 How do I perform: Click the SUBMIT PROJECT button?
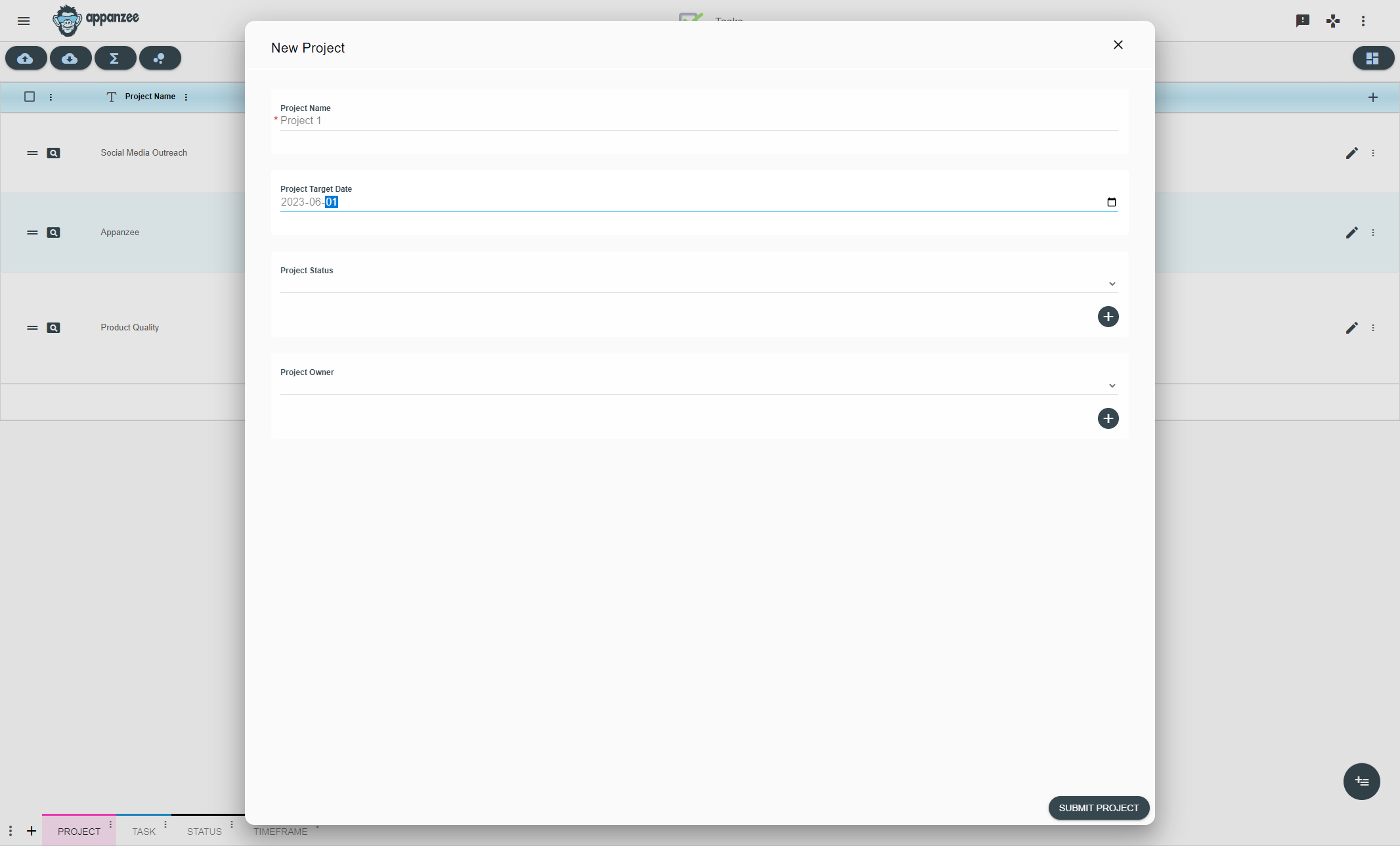pyautogui.click(x=1099, y=808)
